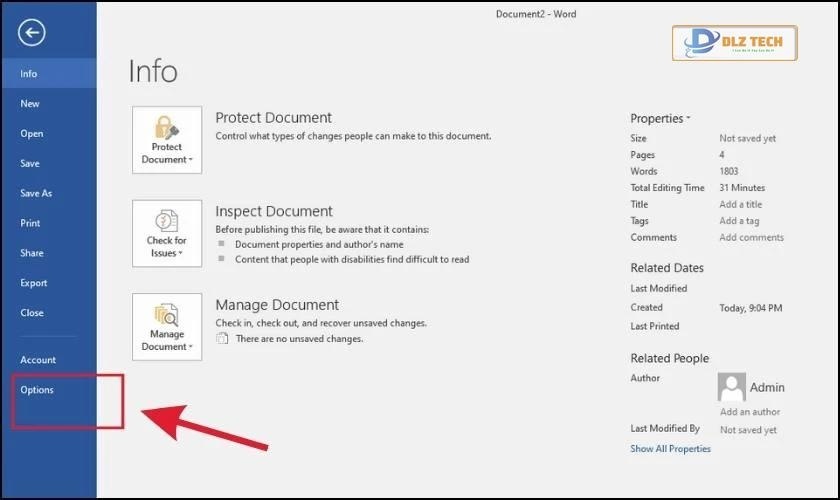Click Add a tag field
This screenshot has width=840, height=500.
pyautogui.click(x=739, y=221)
